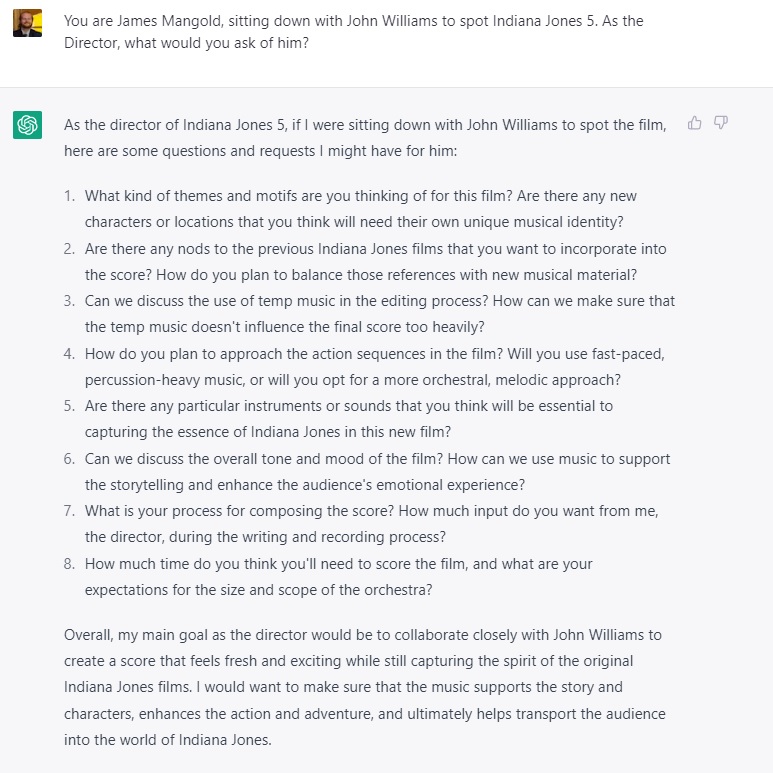Select list item 2 about nods to previous films
The image size is (773, 773).
coord(375,261)
